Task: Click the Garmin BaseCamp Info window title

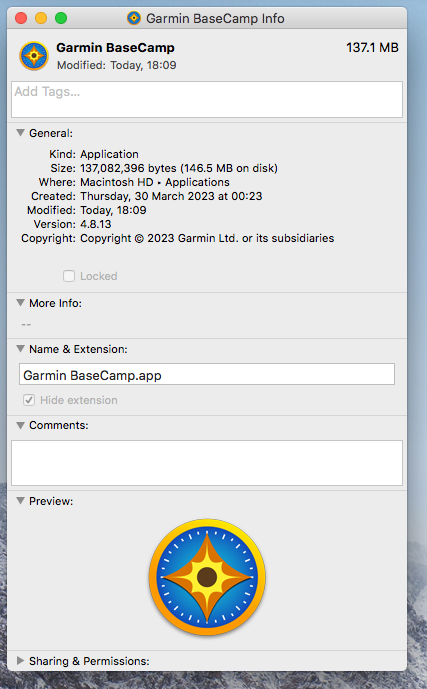Action: (x=215, y=18)
